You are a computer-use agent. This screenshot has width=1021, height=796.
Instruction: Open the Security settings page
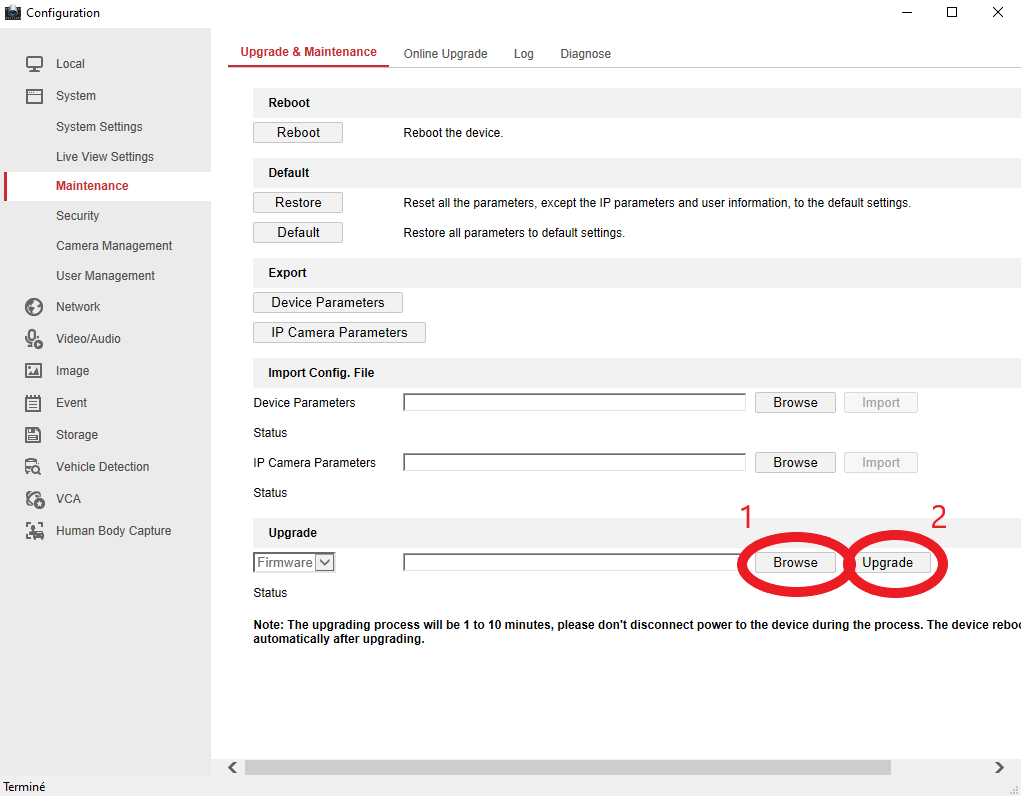77,216
